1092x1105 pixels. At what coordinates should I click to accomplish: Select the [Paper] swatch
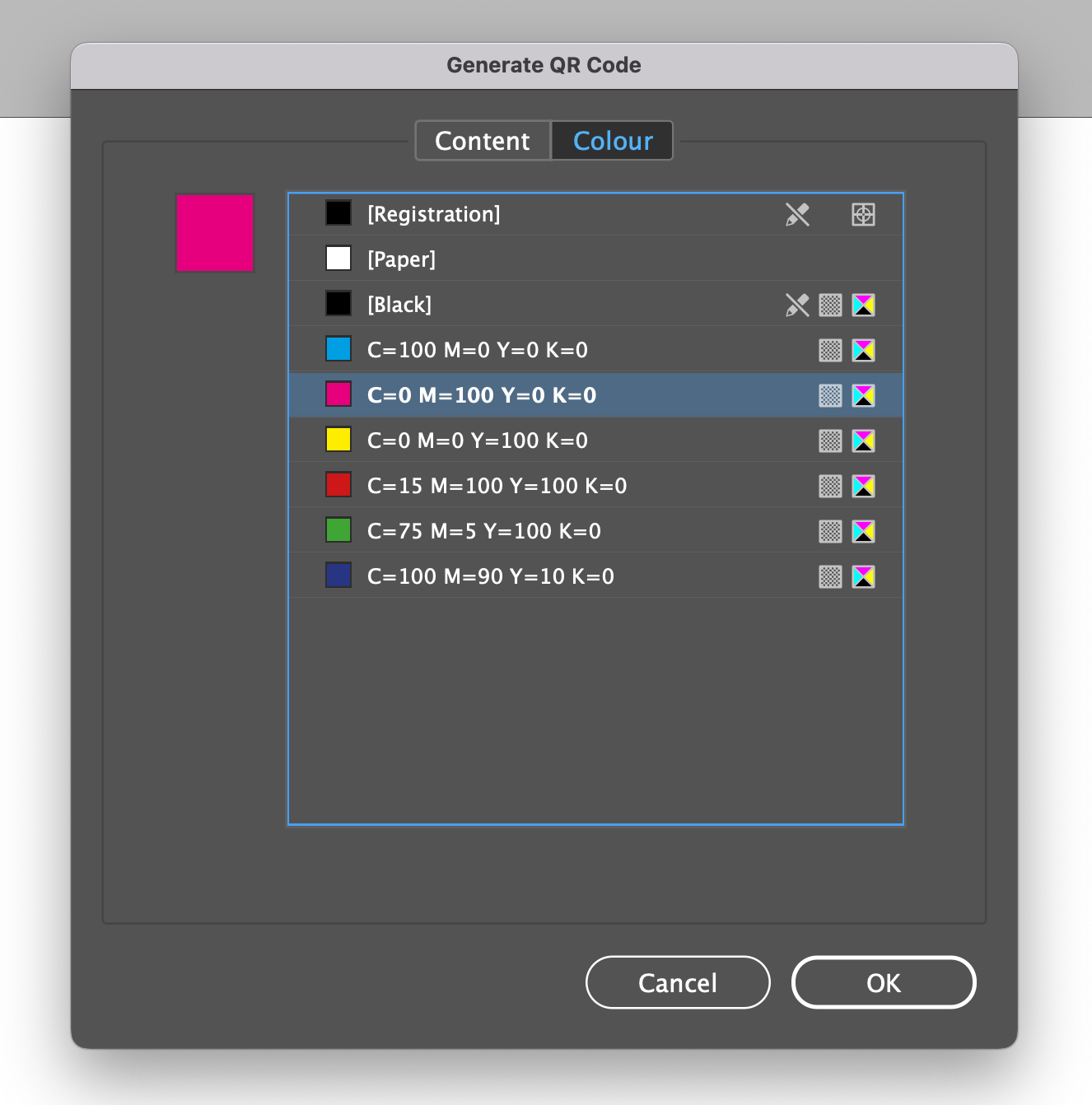(x=494, y=259)
